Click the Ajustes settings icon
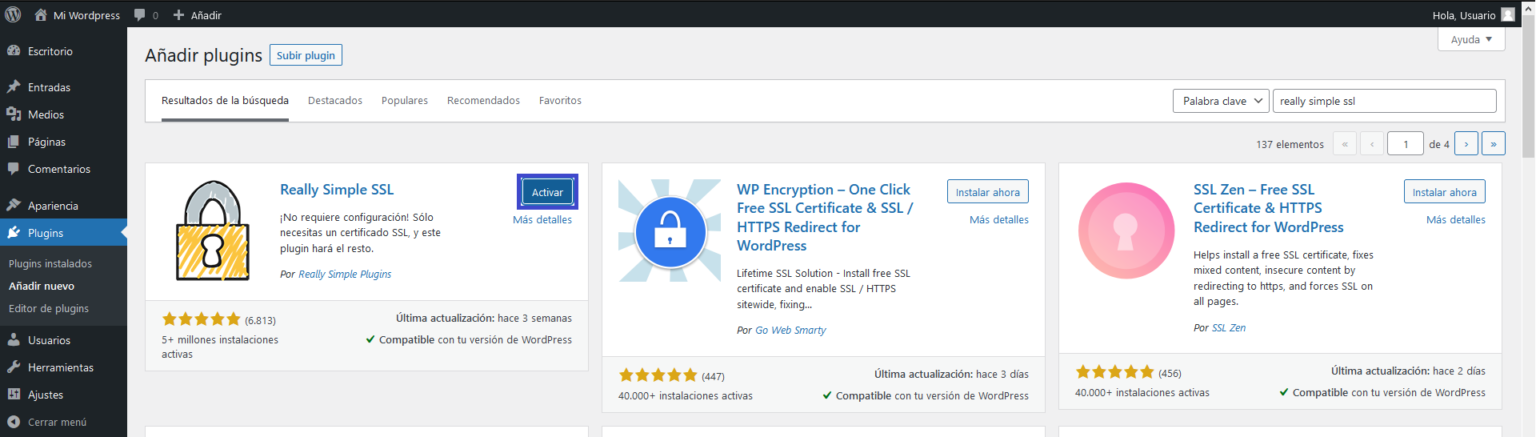 coord(14,394)
